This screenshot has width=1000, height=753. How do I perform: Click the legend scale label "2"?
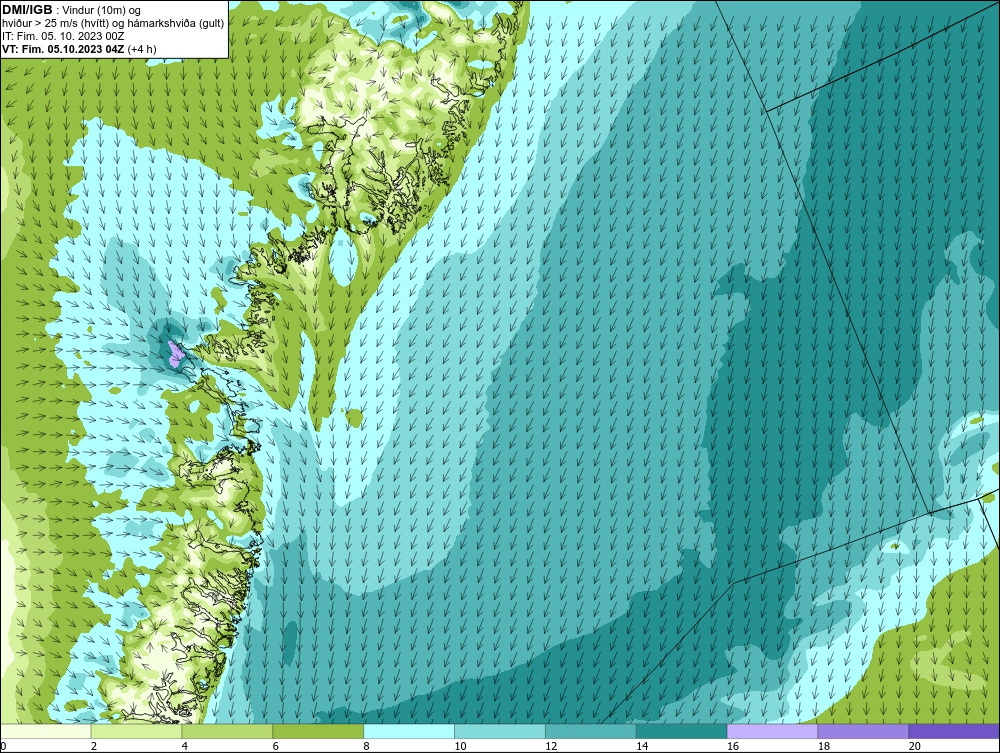point(94,746)
